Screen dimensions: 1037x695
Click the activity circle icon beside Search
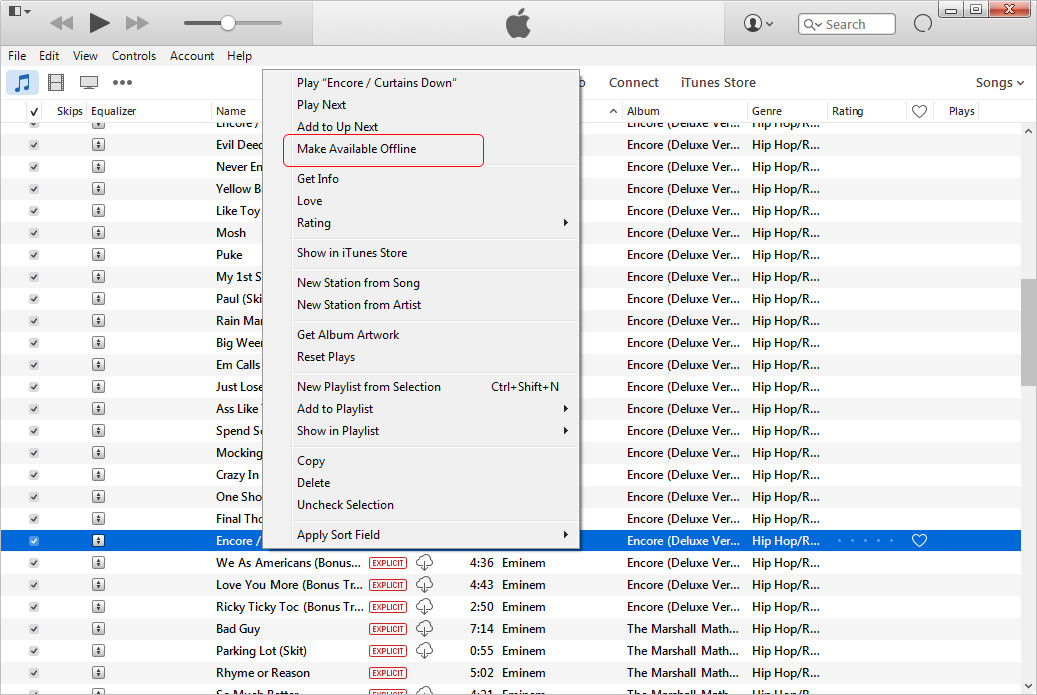click(923, 23)
